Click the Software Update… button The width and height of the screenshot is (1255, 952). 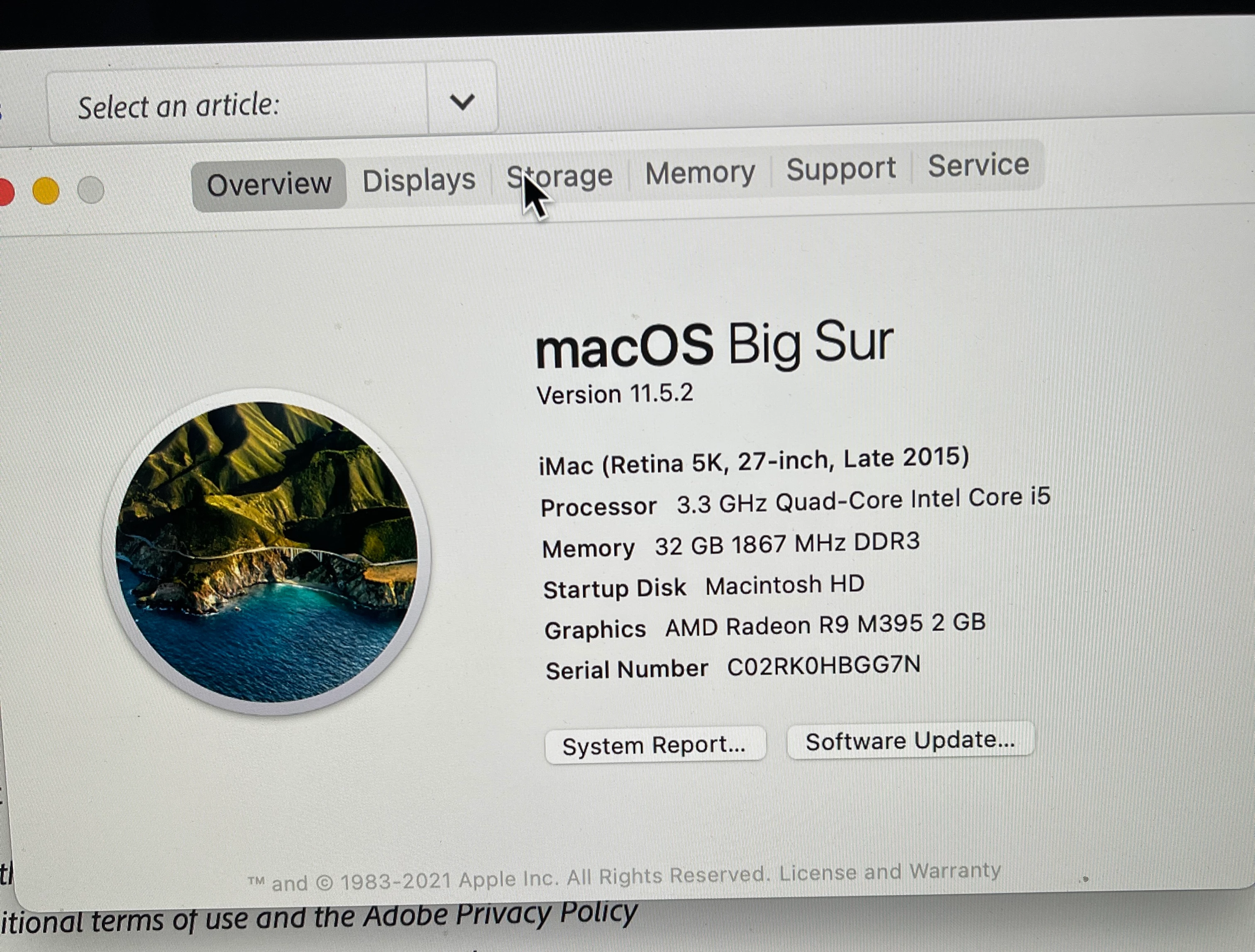click(910, 740)
